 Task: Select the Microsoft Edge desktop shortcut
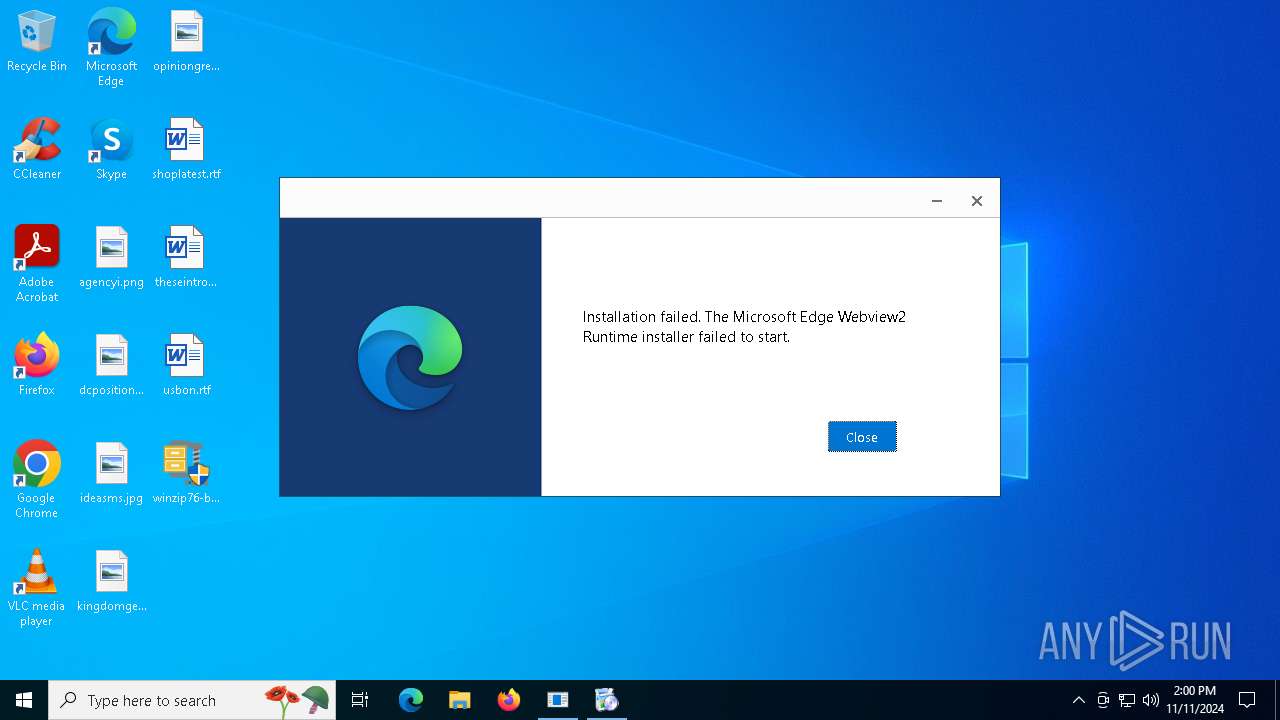[x=111, y=47]
